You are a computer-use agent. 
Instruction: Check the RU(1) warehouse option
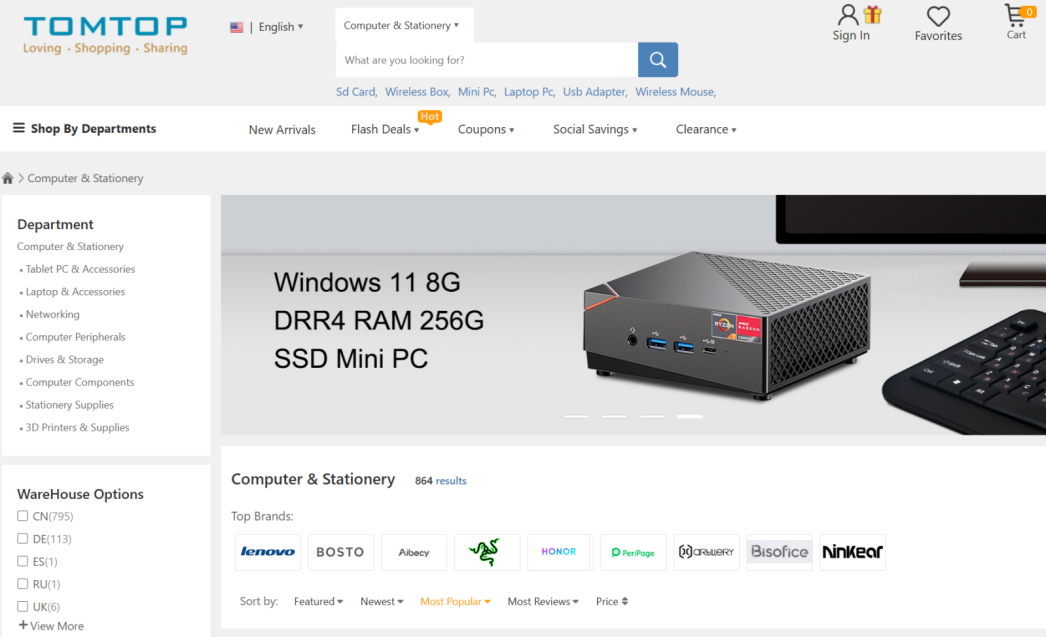[23, 584]
